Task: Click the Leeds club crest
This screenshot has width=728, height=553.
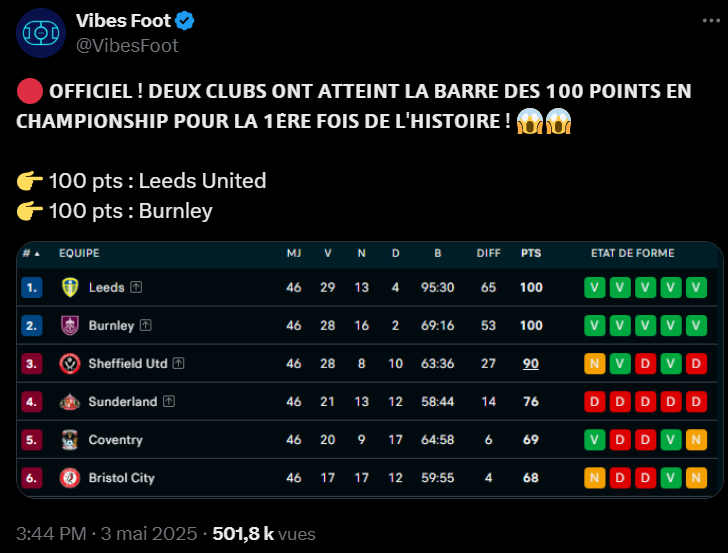Action: click(70, 287)
